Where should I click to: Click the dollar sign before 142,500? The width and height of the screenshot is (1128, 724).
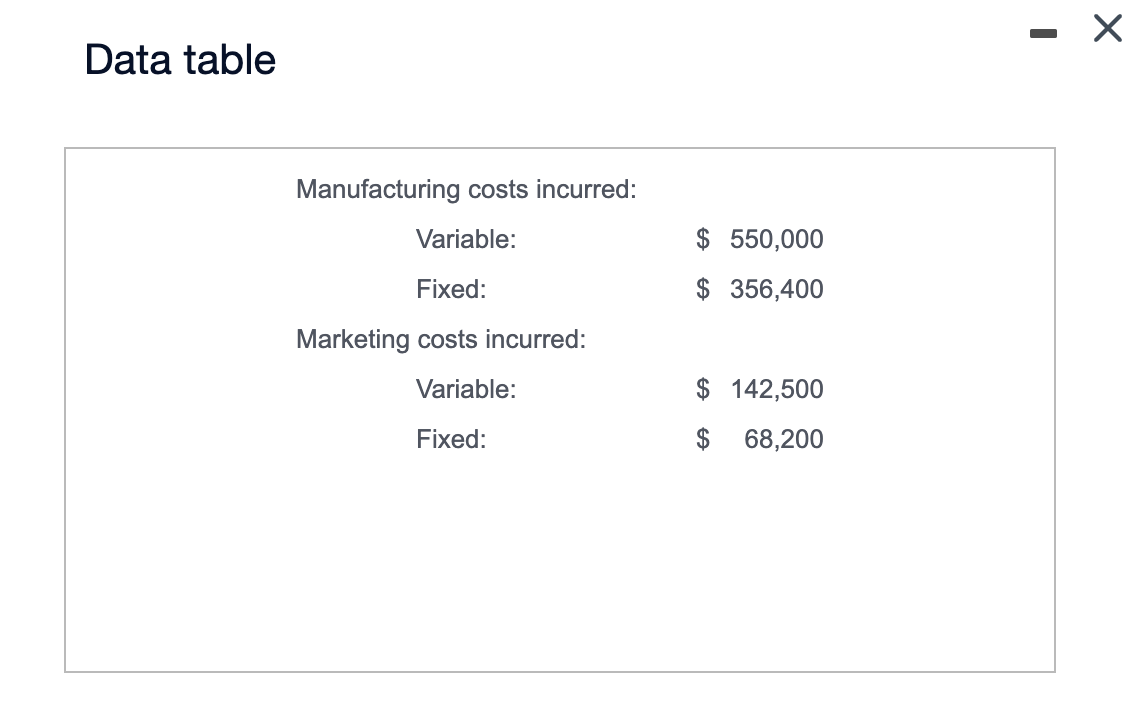tap(704, 389)
